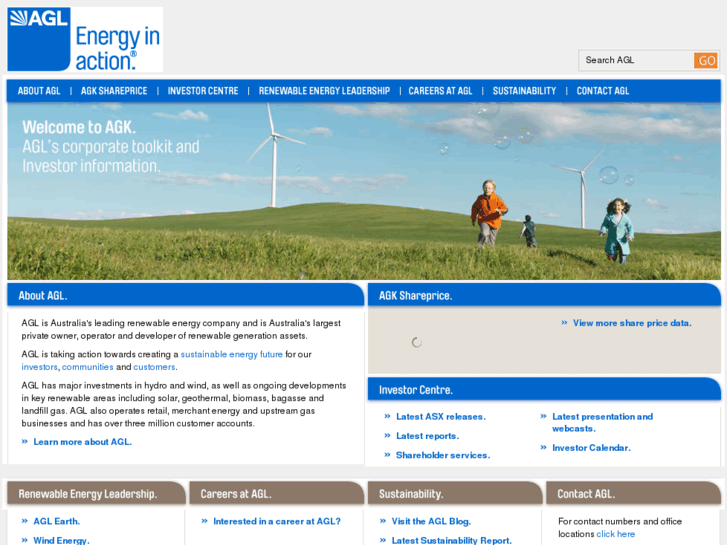The image size is (727, 545).
Task: Click the AGL Energy in action logo
Action: [x=85, y=39]
